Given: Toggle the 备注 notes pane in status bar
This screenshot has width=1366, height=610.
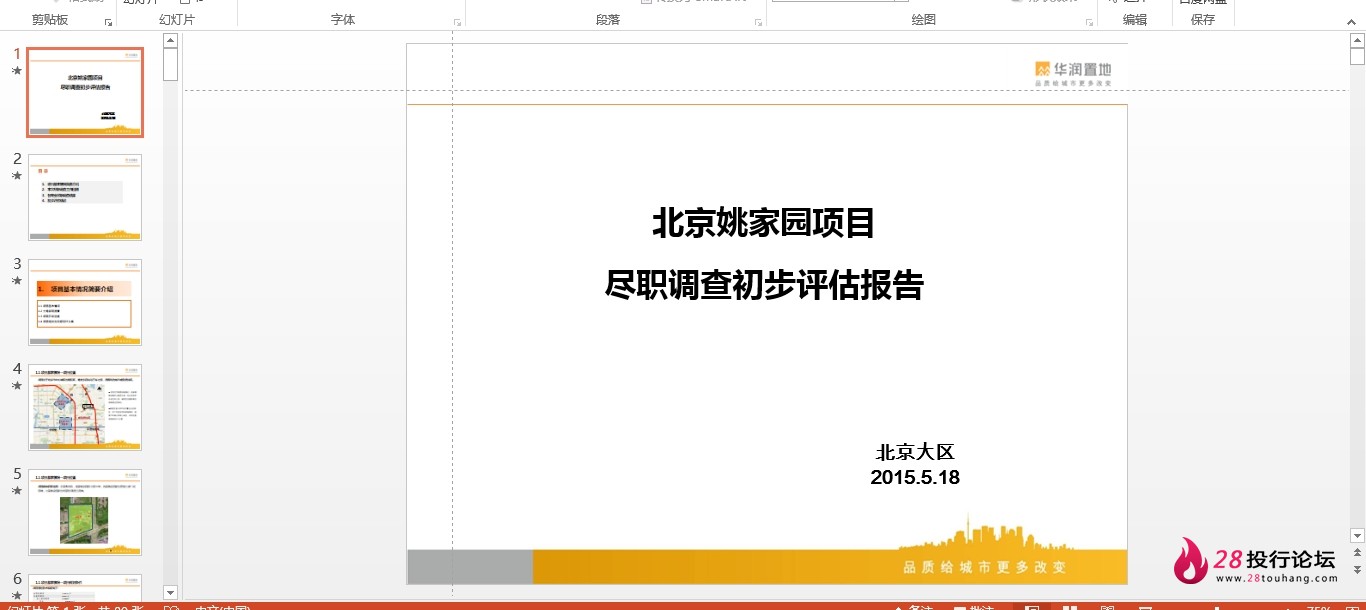Looking at the screenshot, I should [x=913, y=609].
